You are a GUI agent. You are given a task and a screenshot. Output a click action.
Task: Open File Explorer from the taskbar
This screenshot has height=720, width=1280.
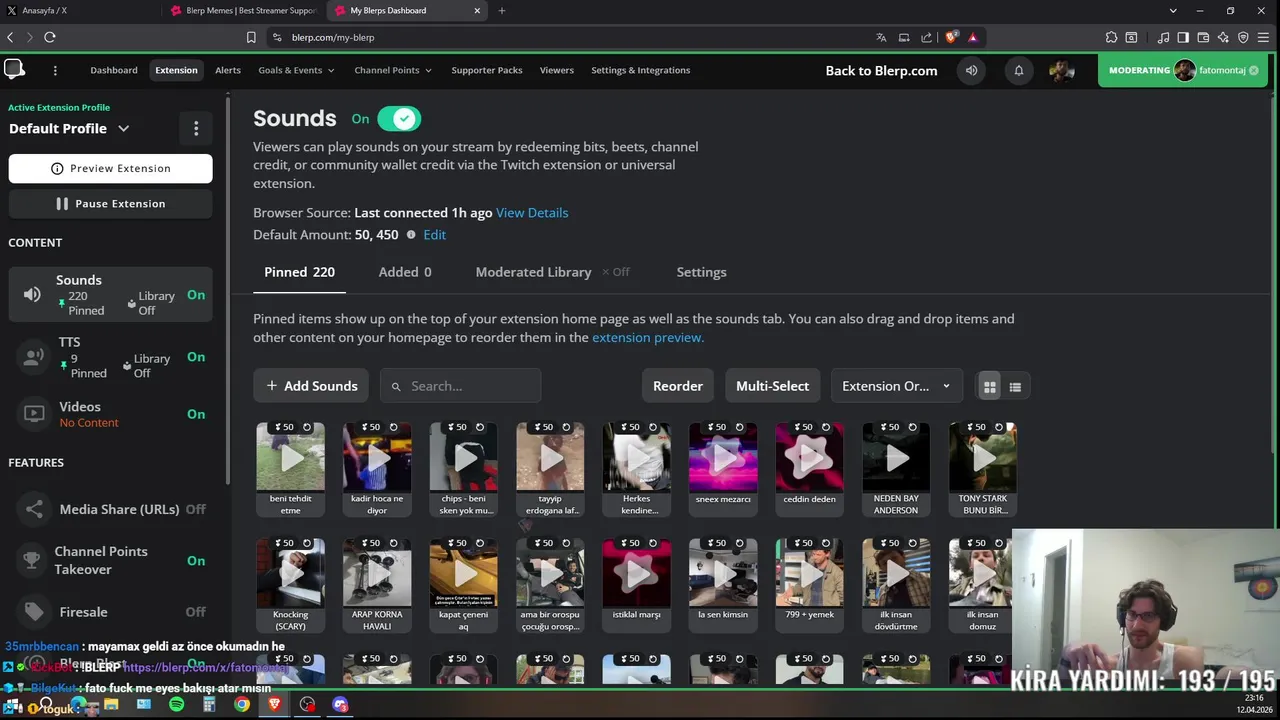[x=111, y=704]
